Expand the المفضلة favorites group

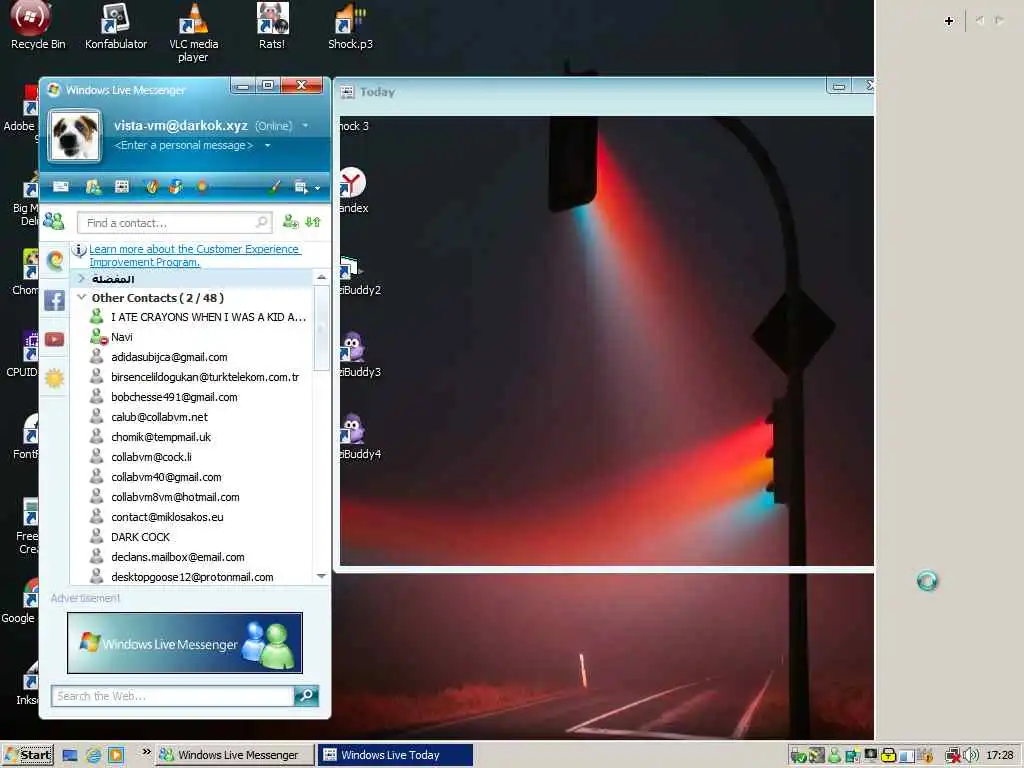point(81,279)
